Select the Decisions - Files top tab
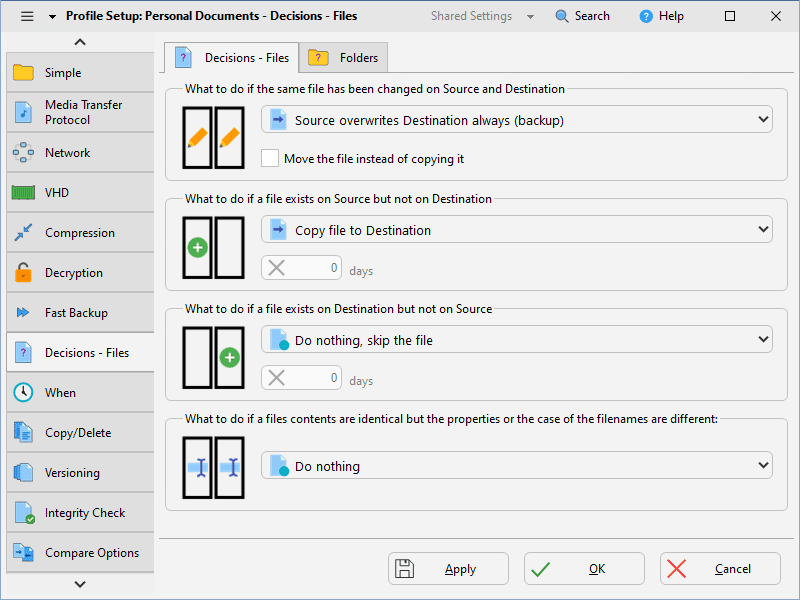800x600 pixels. tap(232, 58)
